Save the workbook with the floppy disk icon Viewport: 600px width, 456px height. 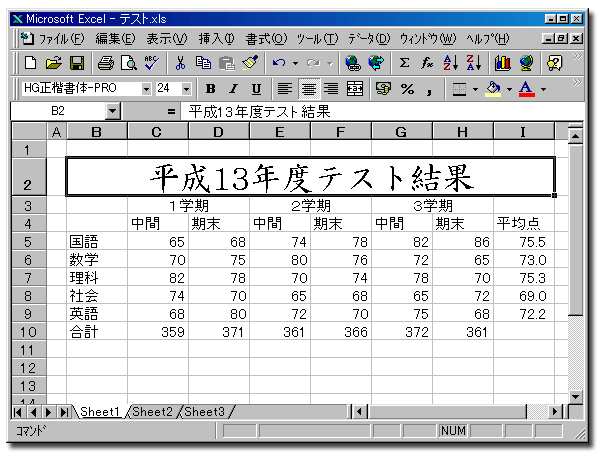tap(77, 63)
